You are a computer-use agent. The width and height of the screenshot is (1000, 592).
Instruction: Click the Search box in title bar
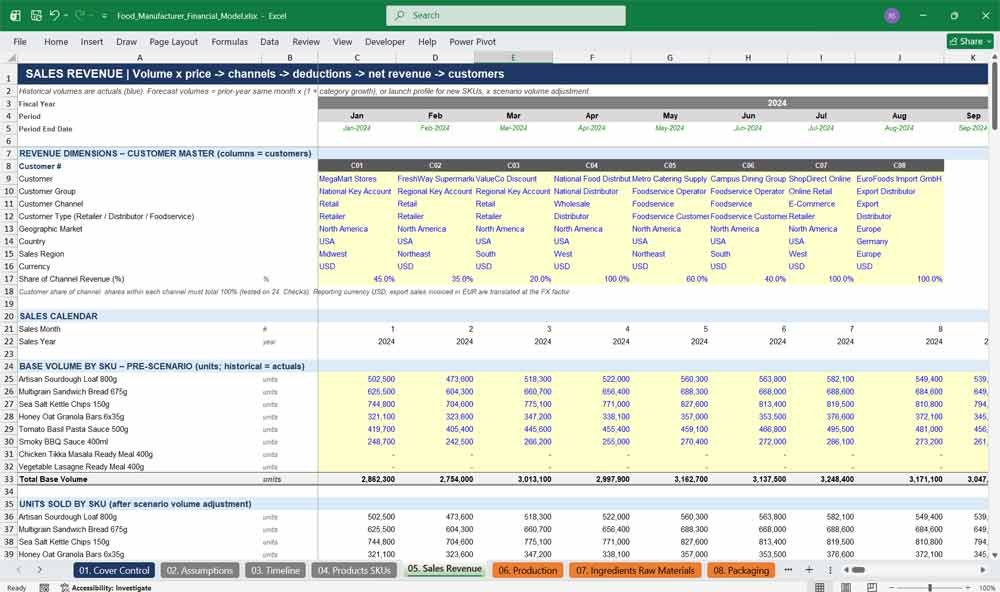[x=505, y=15]
